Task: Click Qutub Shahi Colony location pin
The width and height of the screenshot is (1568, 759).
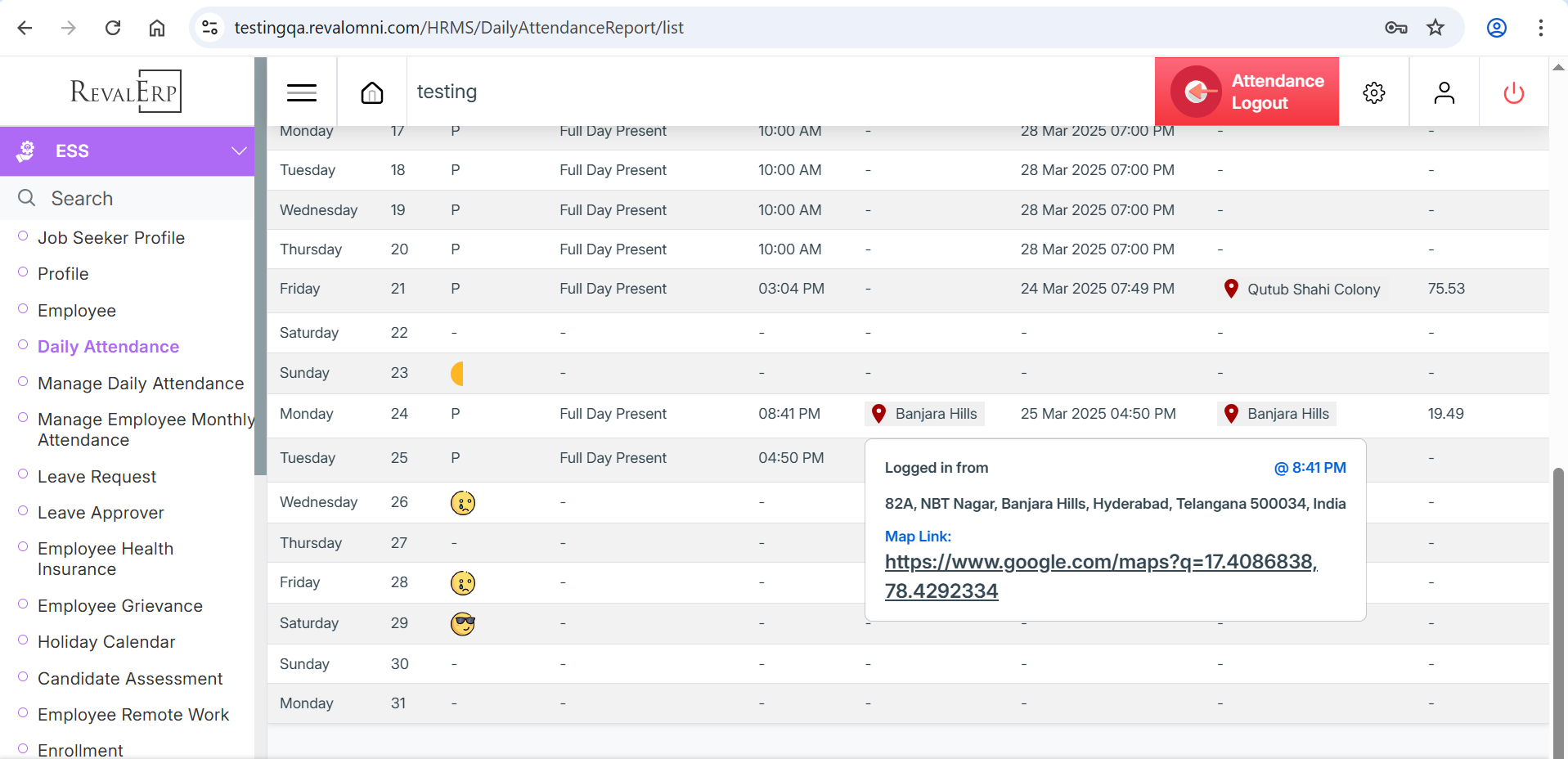Action: tap(1230, 289)
